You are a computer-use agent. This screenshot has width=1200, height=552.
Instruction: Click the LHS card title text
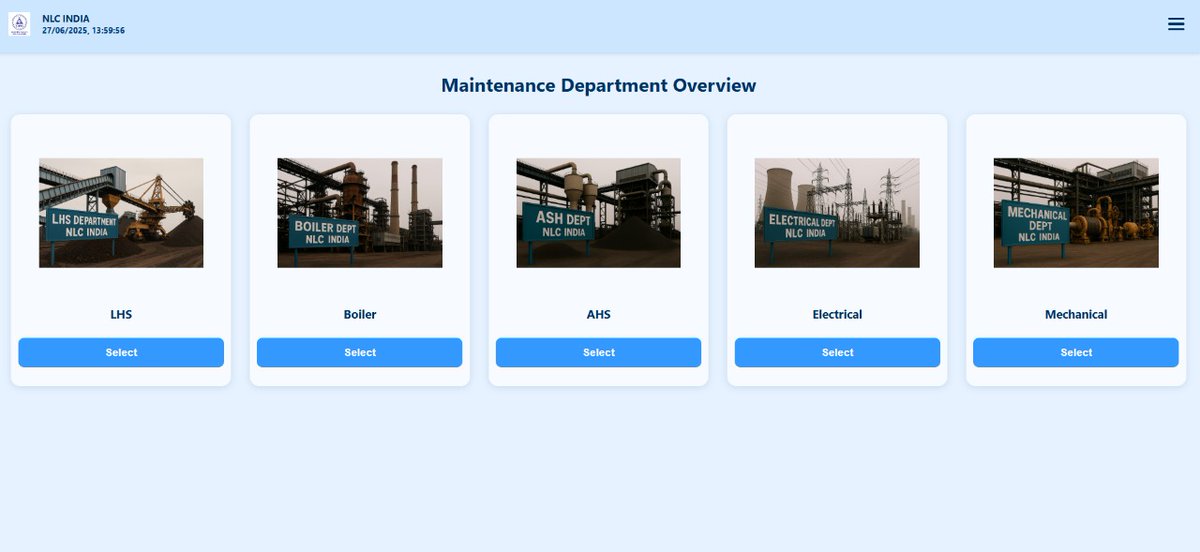tap(121, 314)
